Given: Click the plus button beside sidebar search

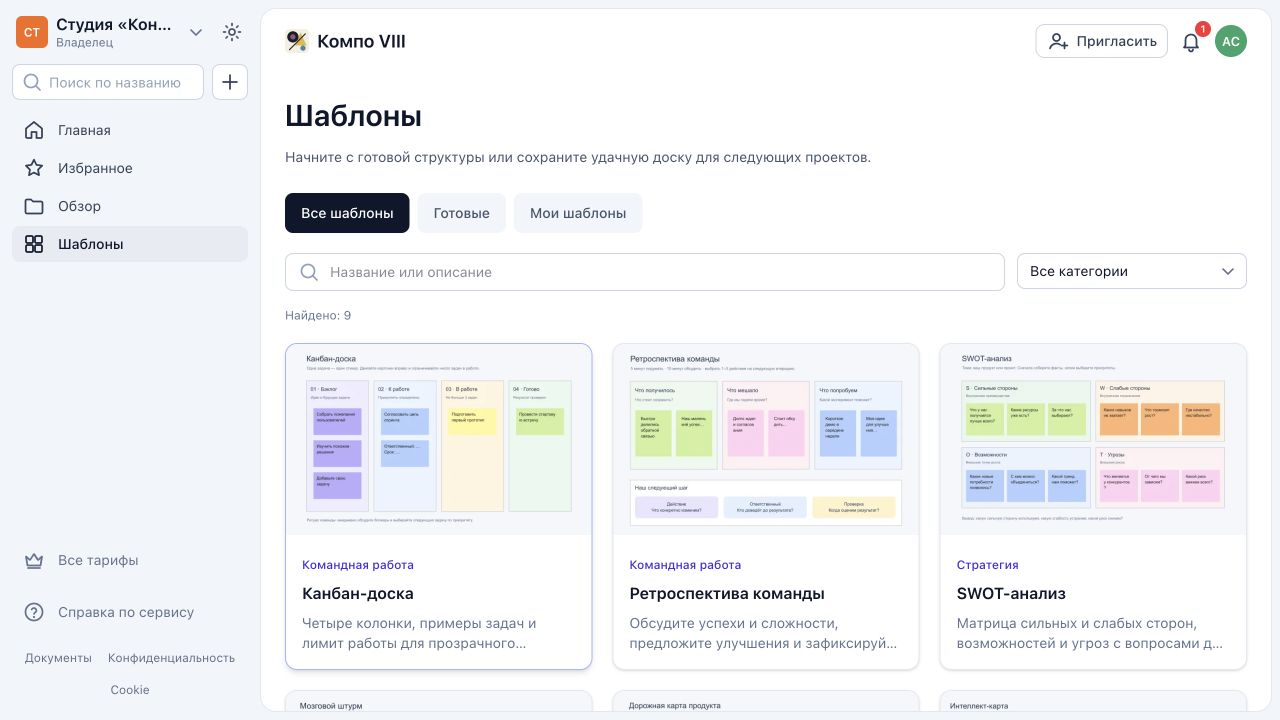Looking at the screenshot, I should click(230, 82).
